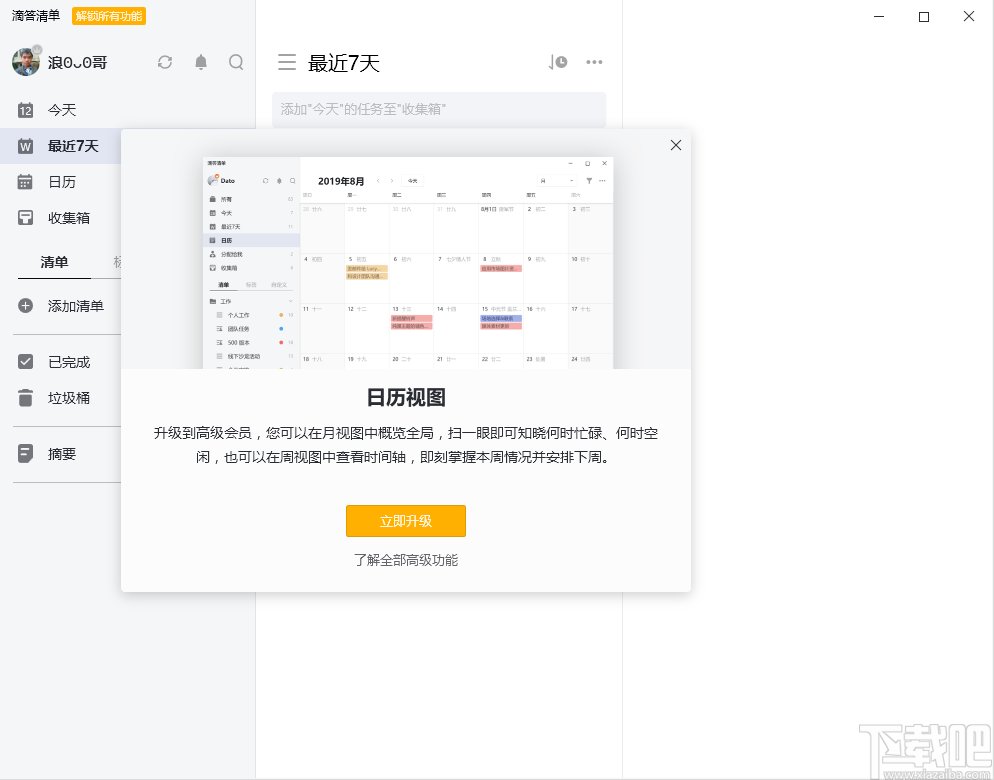Open the more options (...) menu

(x=594, y=62)
